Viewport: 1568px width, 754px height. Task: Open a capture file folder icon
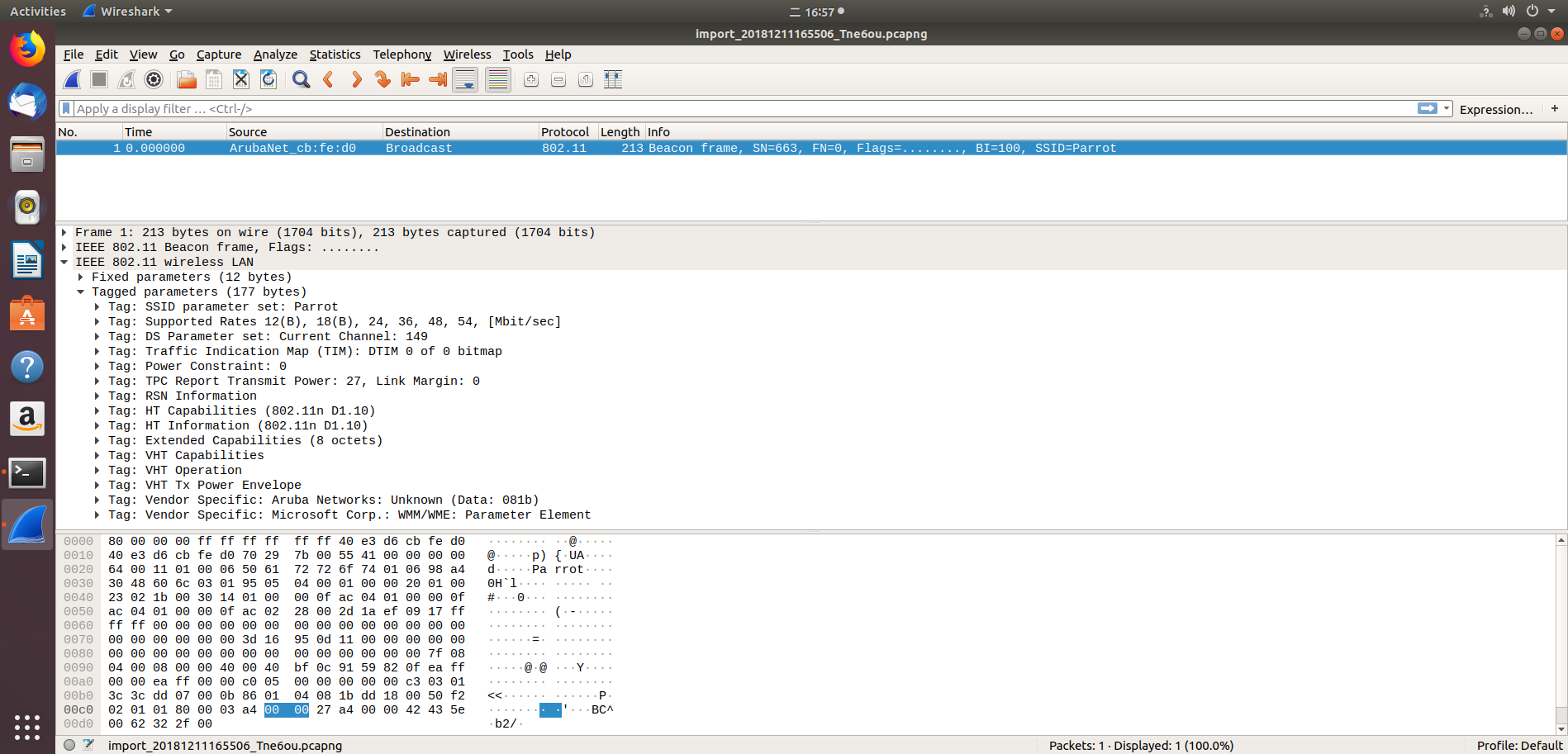(x=187, y=79)
